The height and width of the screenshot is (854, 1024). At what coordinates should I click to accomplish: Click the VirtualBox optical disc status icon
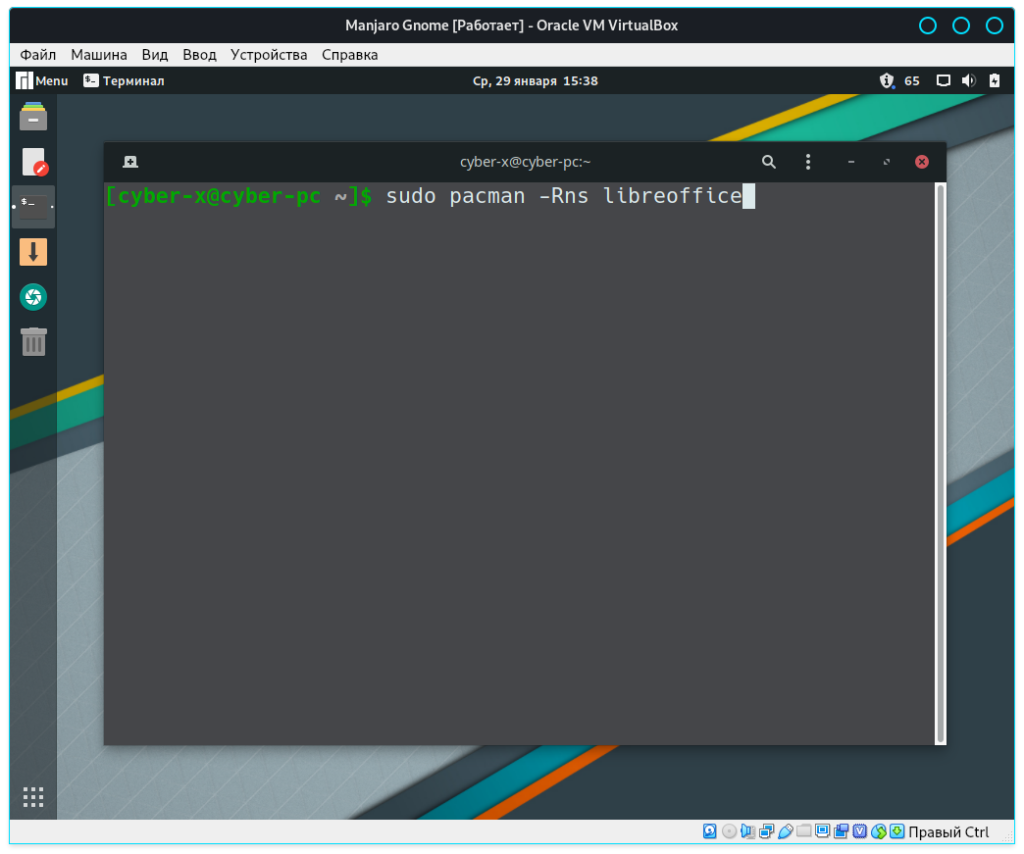tap(729, 831)
